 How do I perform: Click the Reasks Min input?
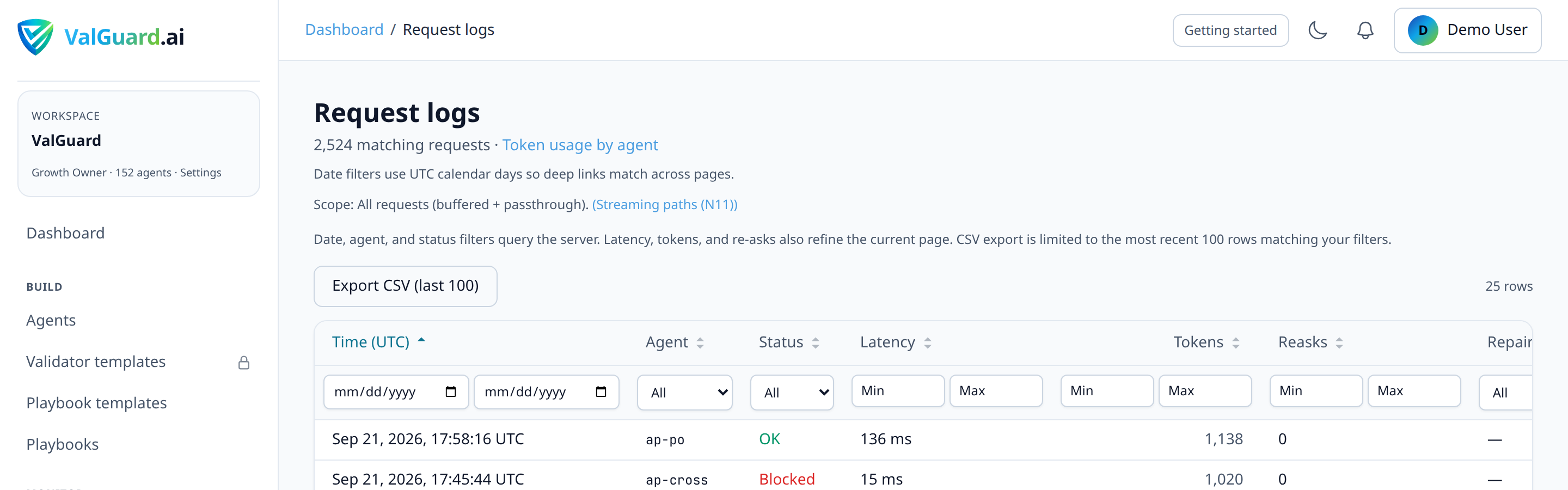(1315, 391)
